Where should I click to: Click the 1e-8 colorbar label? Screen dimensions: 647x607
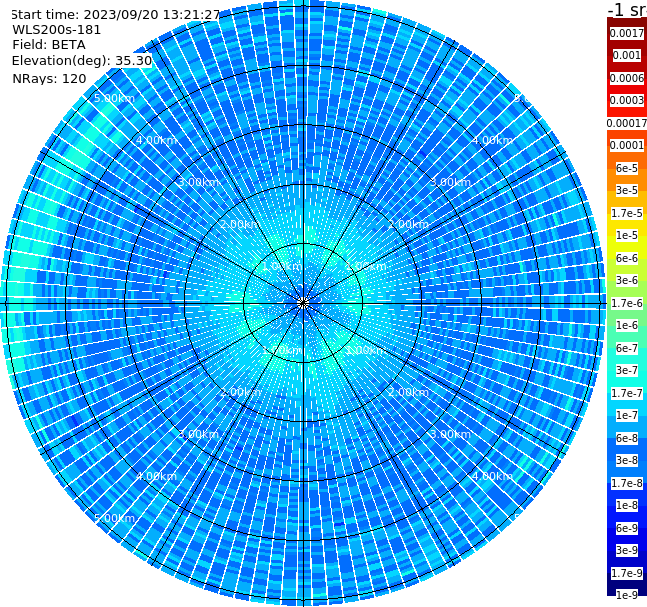627,505
